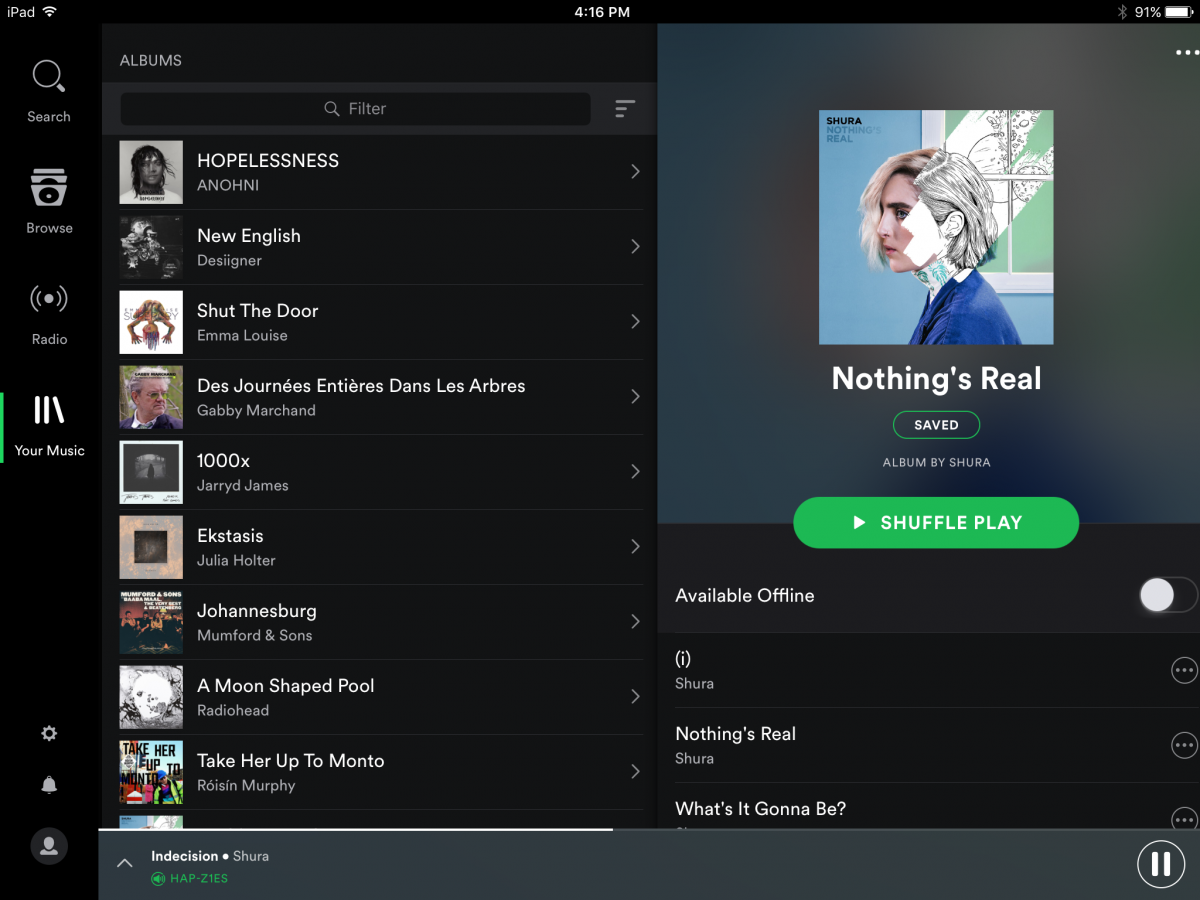Open the Radio icon in sidebar

[x=49, y=298]
